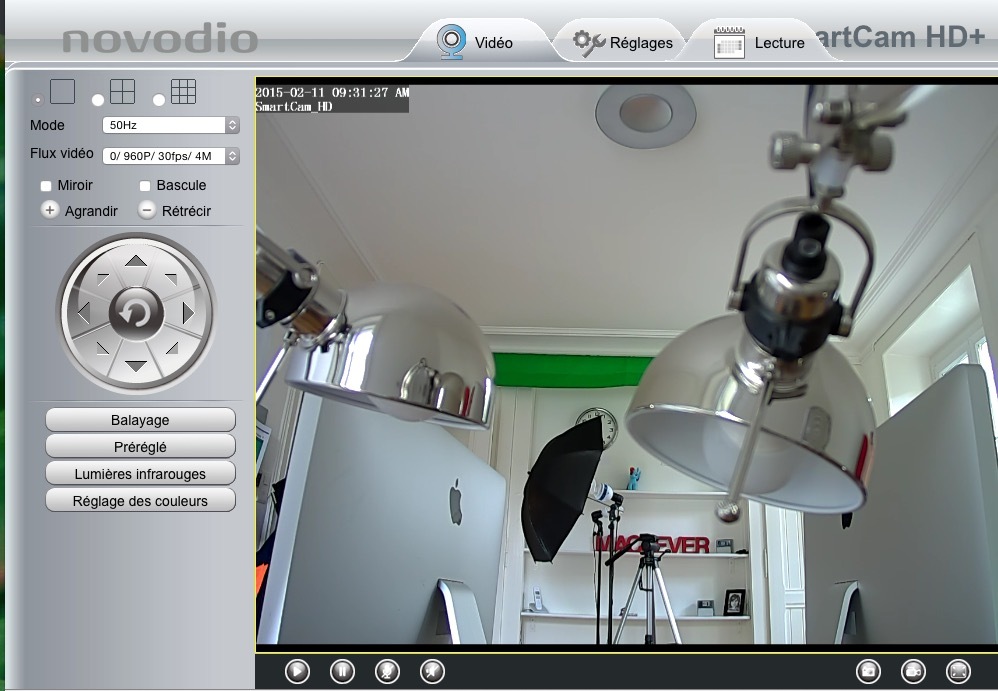The height and width of the screenshot is (691, 998).
Task: Enable the Miroir checkbox
Action: pos(46,186)
